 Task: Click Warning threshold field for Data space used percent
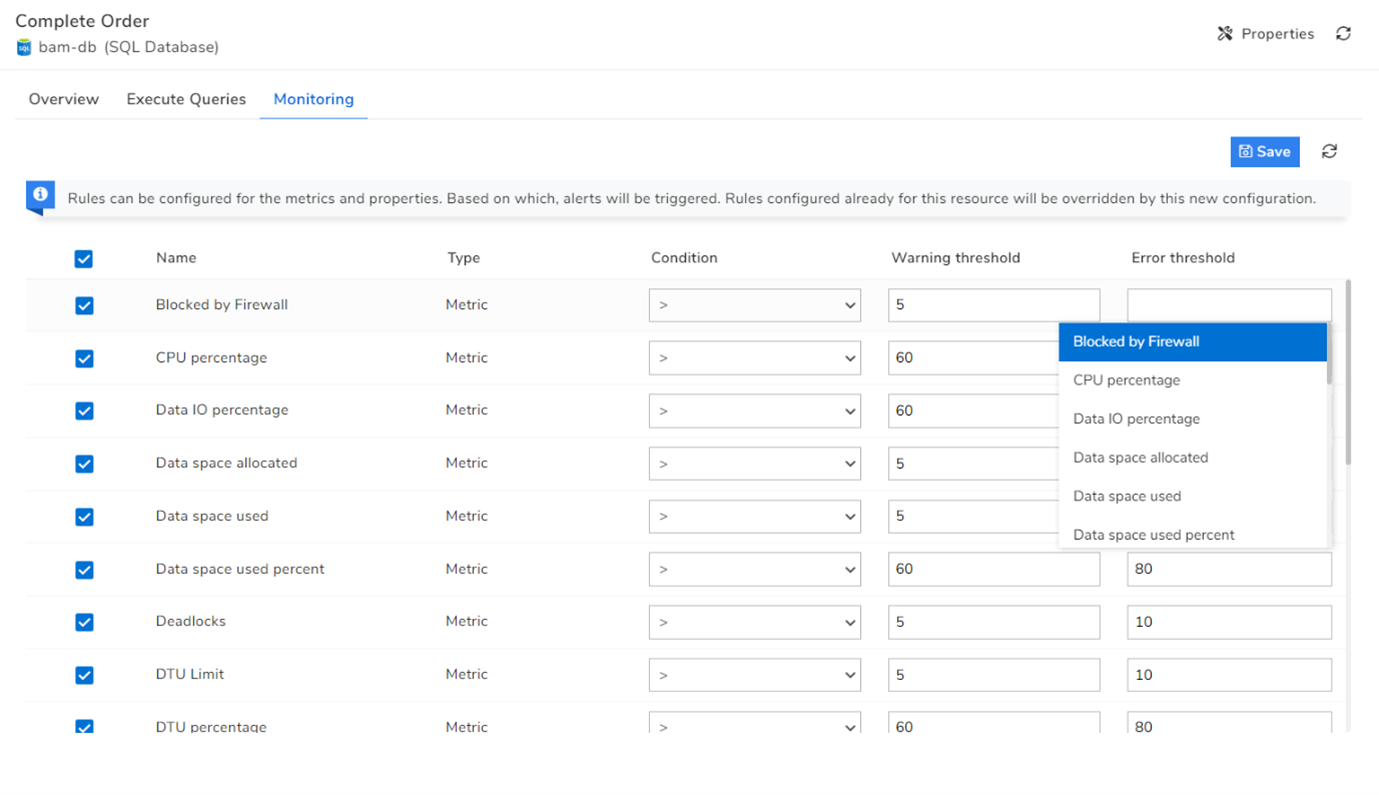click(994, 570)
